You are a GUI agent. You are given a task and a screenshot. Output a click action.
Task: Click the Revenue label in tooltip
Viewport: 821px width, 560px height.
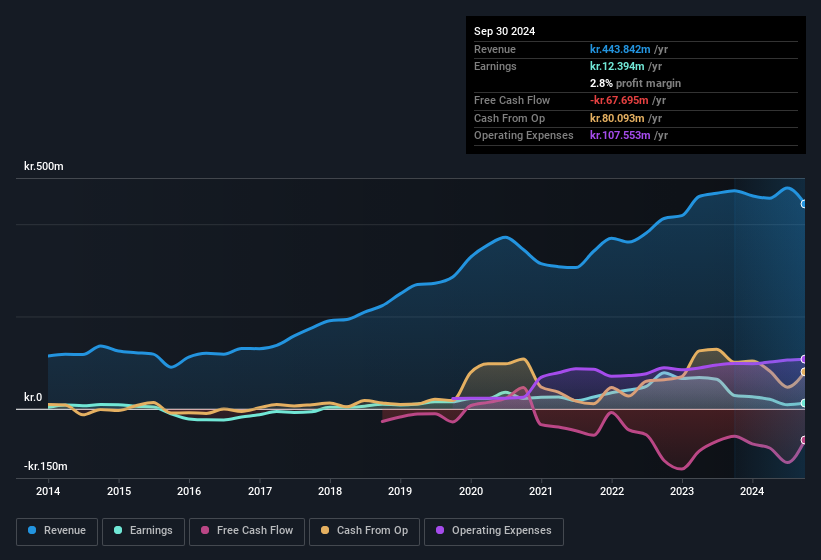495,49
